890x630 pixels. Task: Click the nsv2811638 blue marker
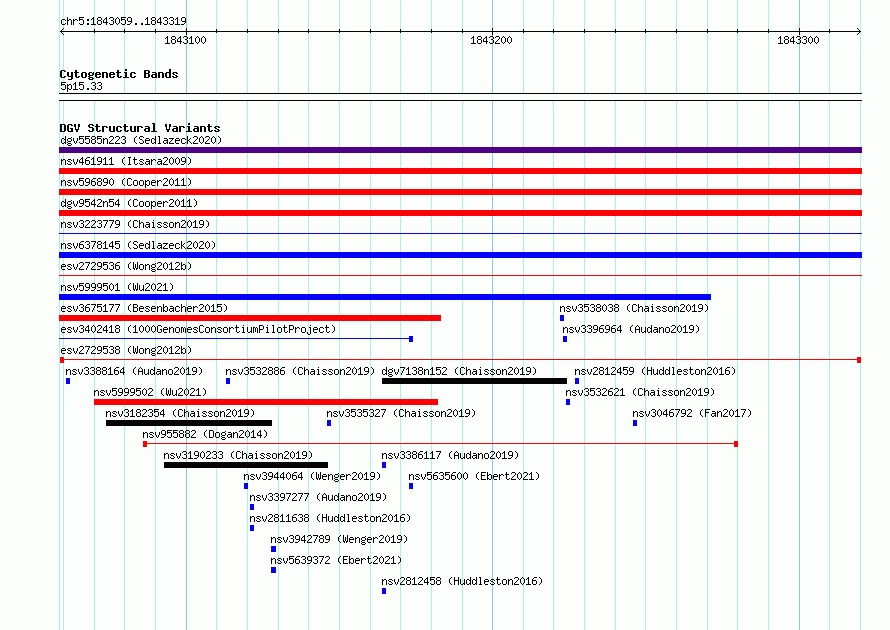click(x=252, y=528)
